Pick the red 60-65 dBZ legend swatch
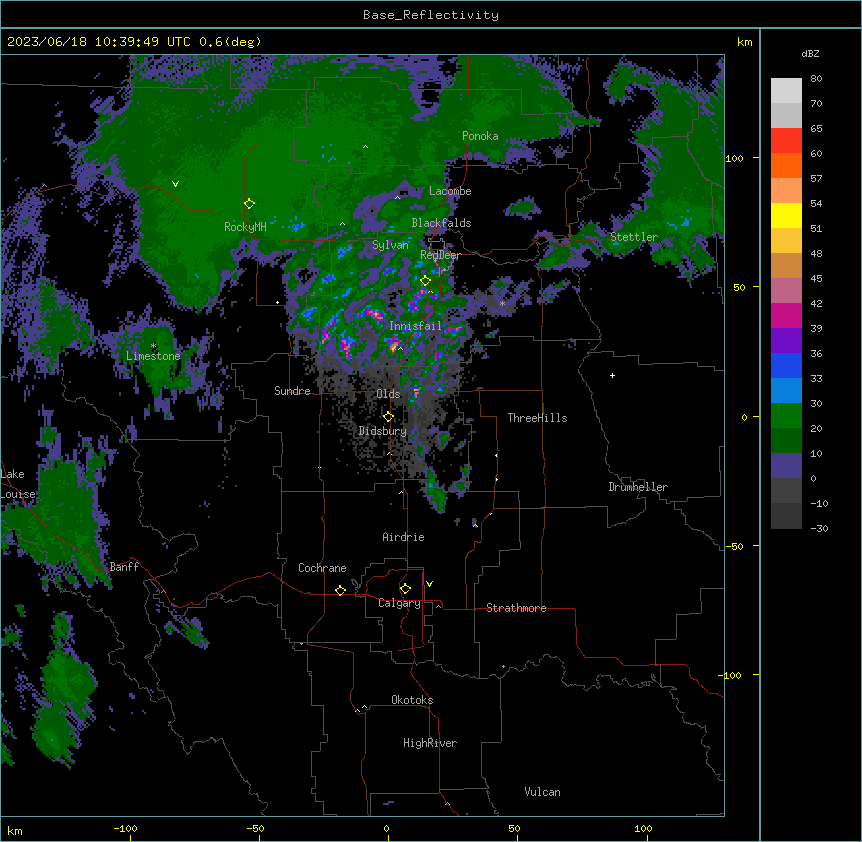Image resolution: width=862 pixels, height=842 pixels. [786, 141]
